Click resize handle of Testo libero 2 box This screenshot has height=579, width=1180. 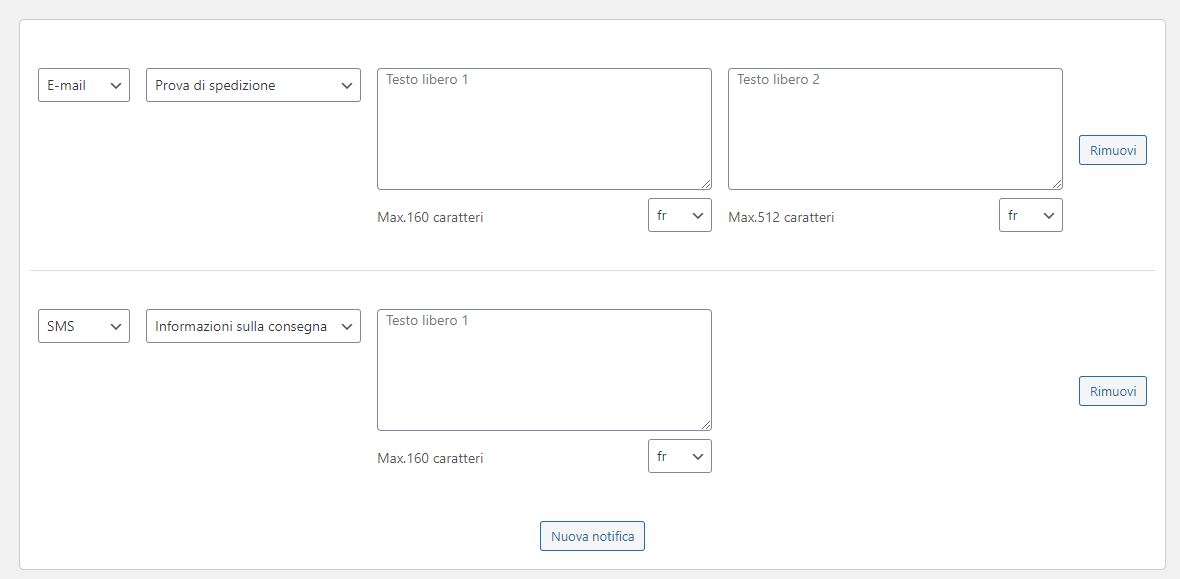click(x=1057, y=184)
